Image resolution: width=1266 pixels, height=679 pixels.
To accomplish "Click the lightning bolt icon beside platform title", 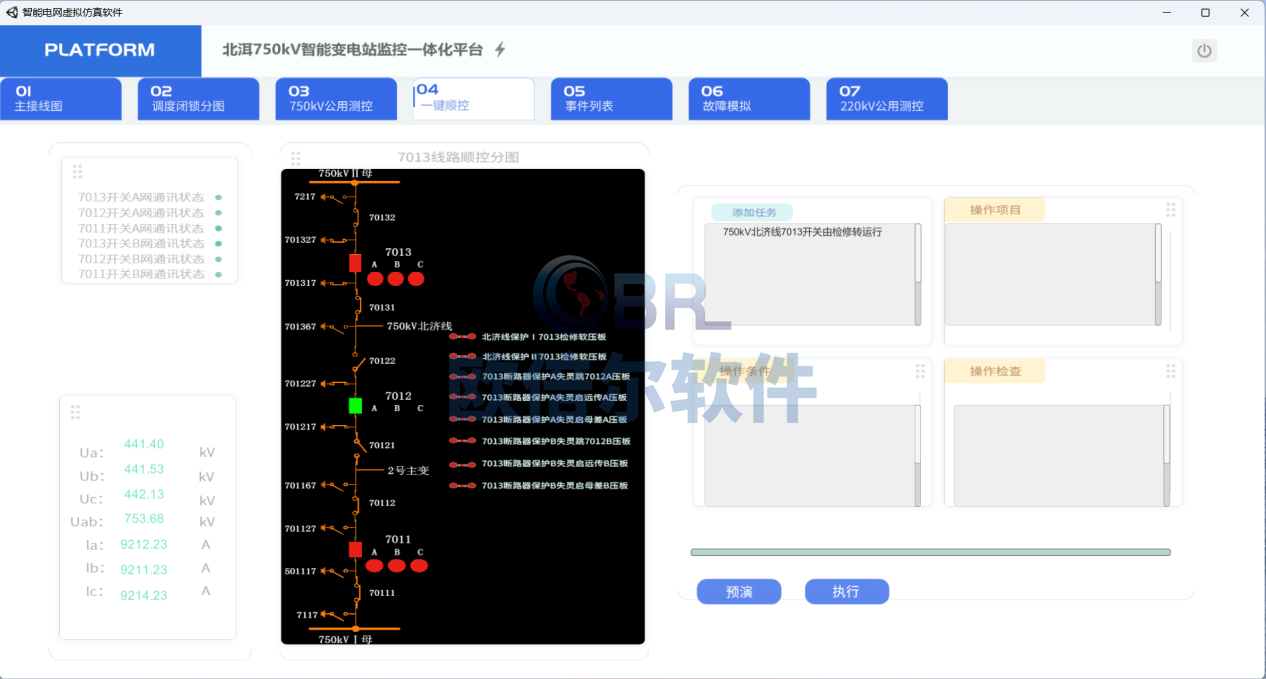I will coord(501,49).
